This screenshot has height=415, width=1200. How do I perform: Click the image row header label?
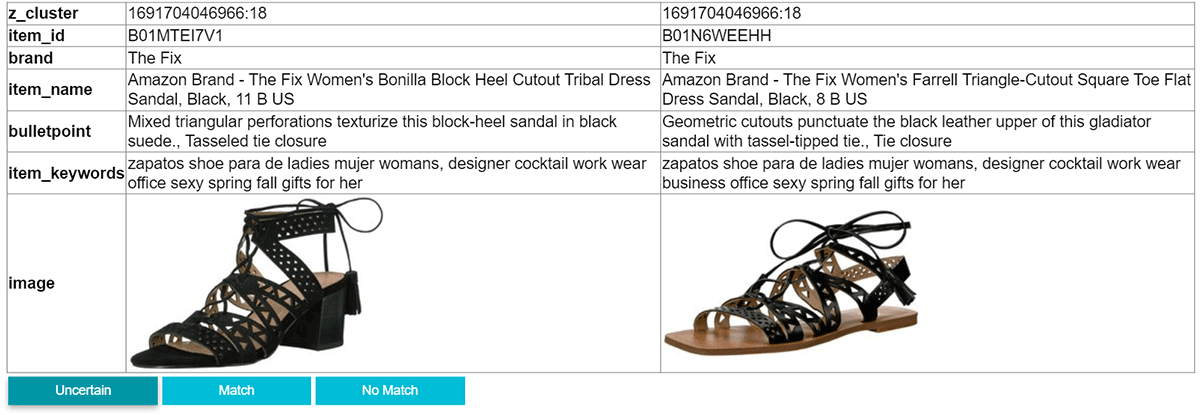[x=31, y=283]
